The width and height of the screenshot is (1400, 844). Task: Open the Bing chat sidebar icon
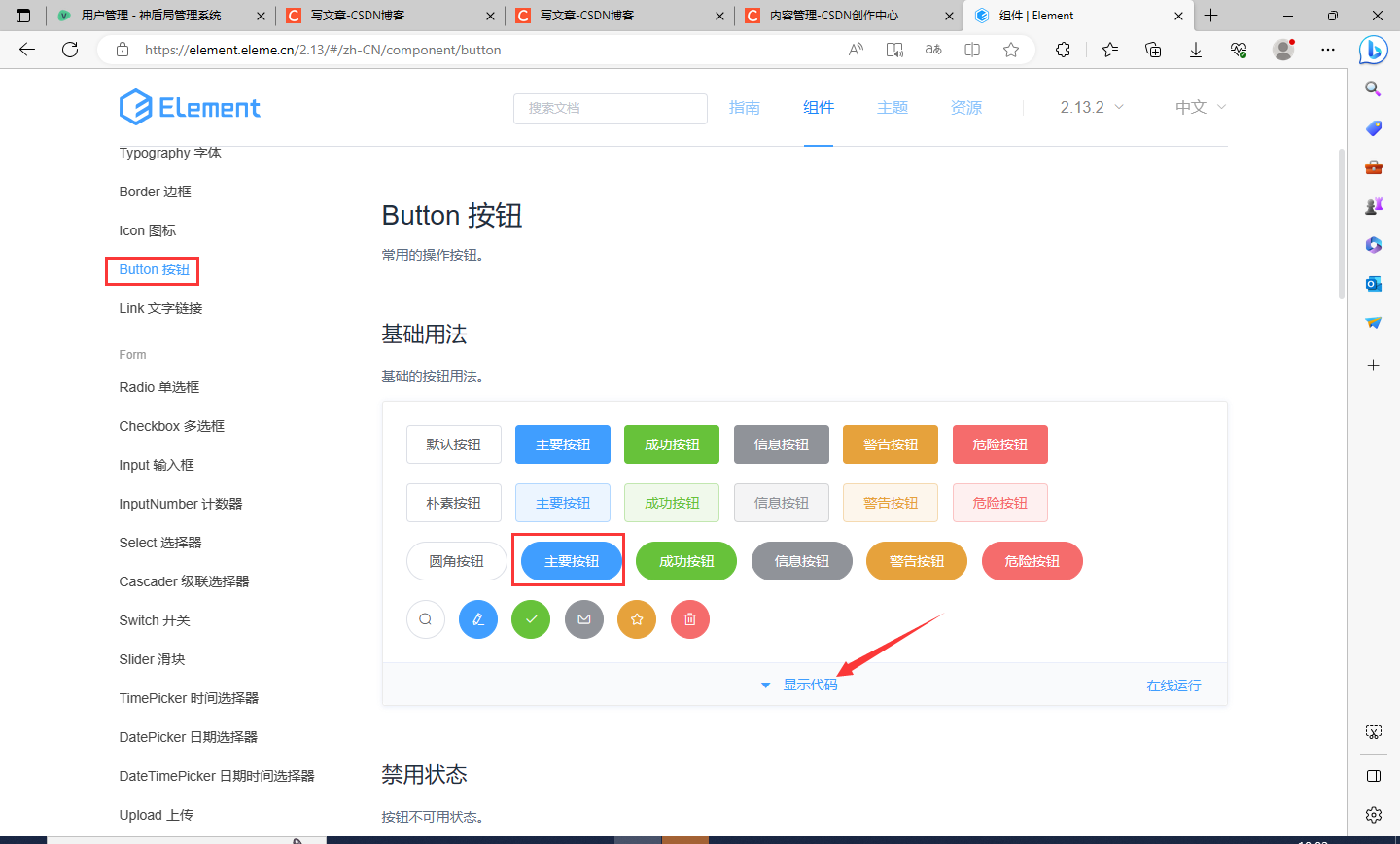[1374, 50]
